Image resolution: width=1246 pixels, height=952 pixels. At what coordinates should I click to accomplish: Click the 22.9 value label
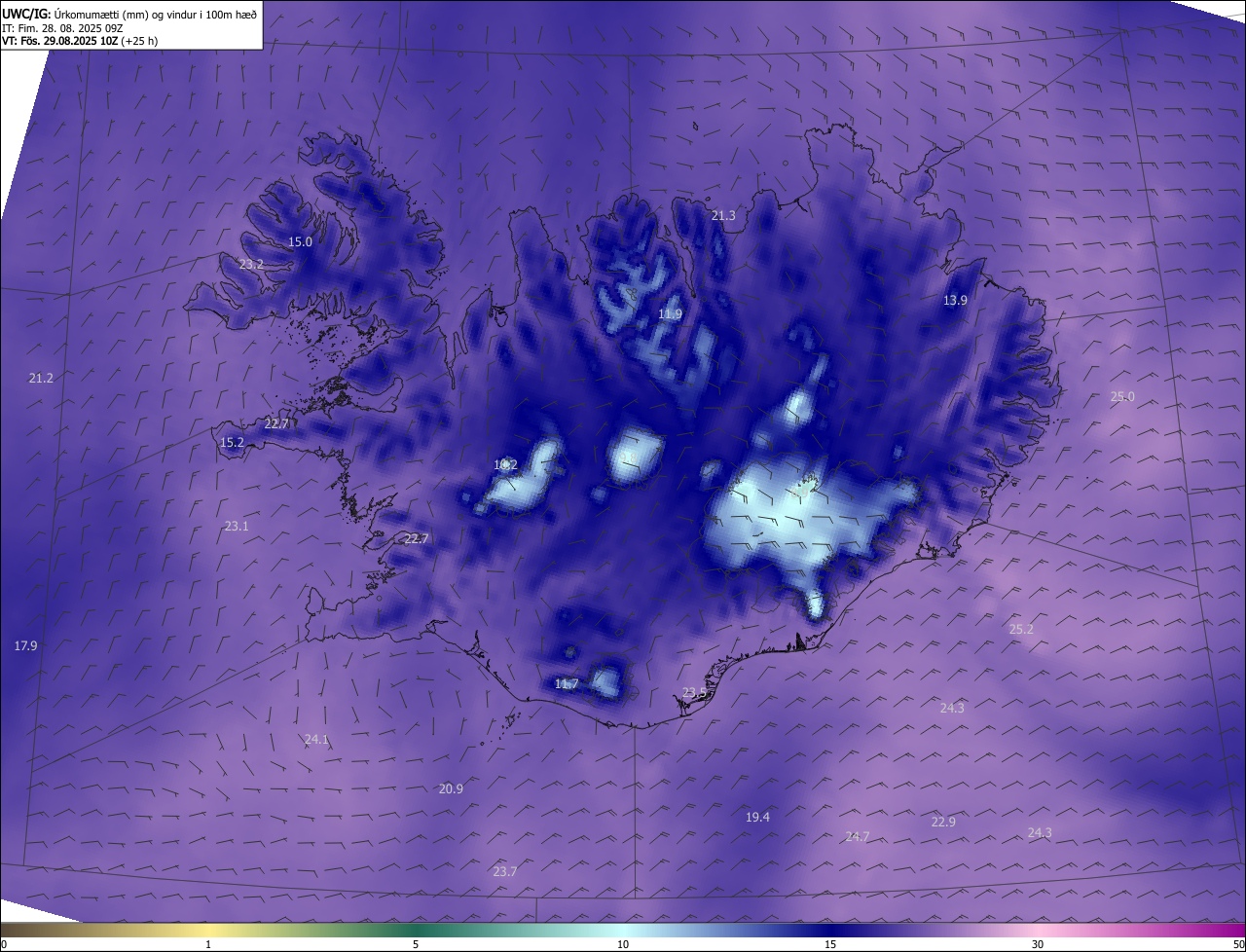click(943, 823)
